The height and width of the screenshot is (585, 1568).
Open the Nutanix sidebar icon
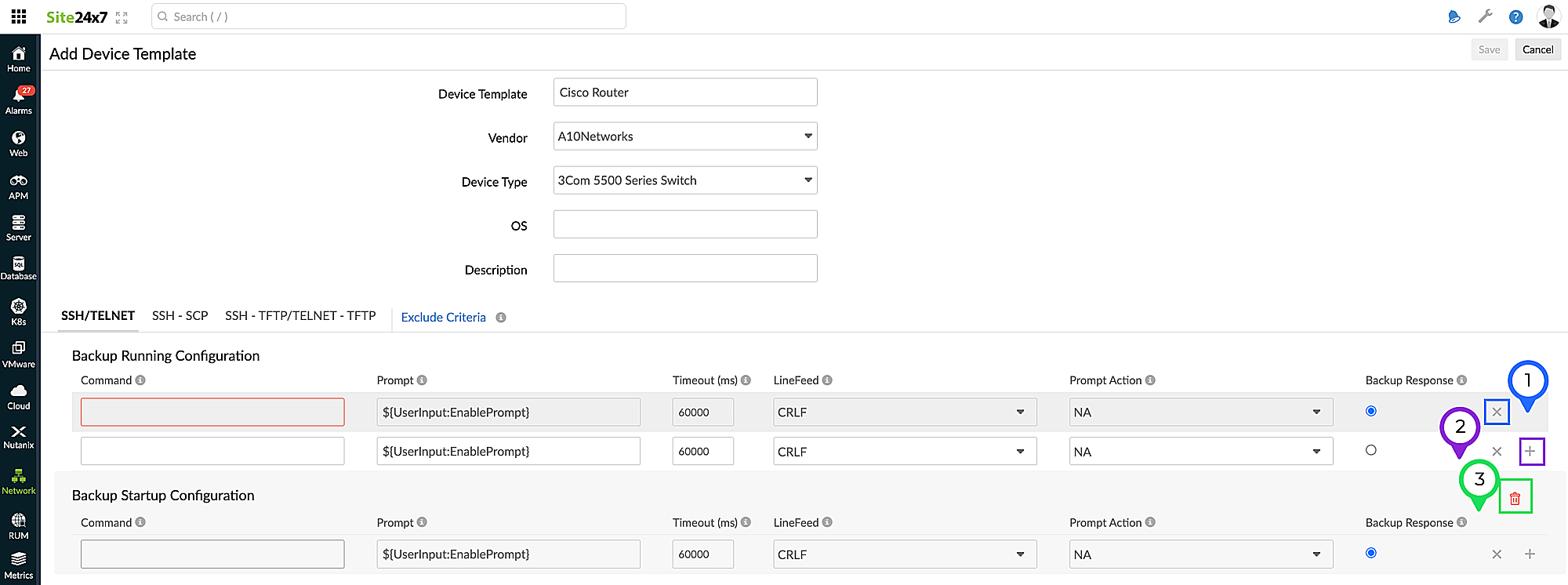point(19,436)
